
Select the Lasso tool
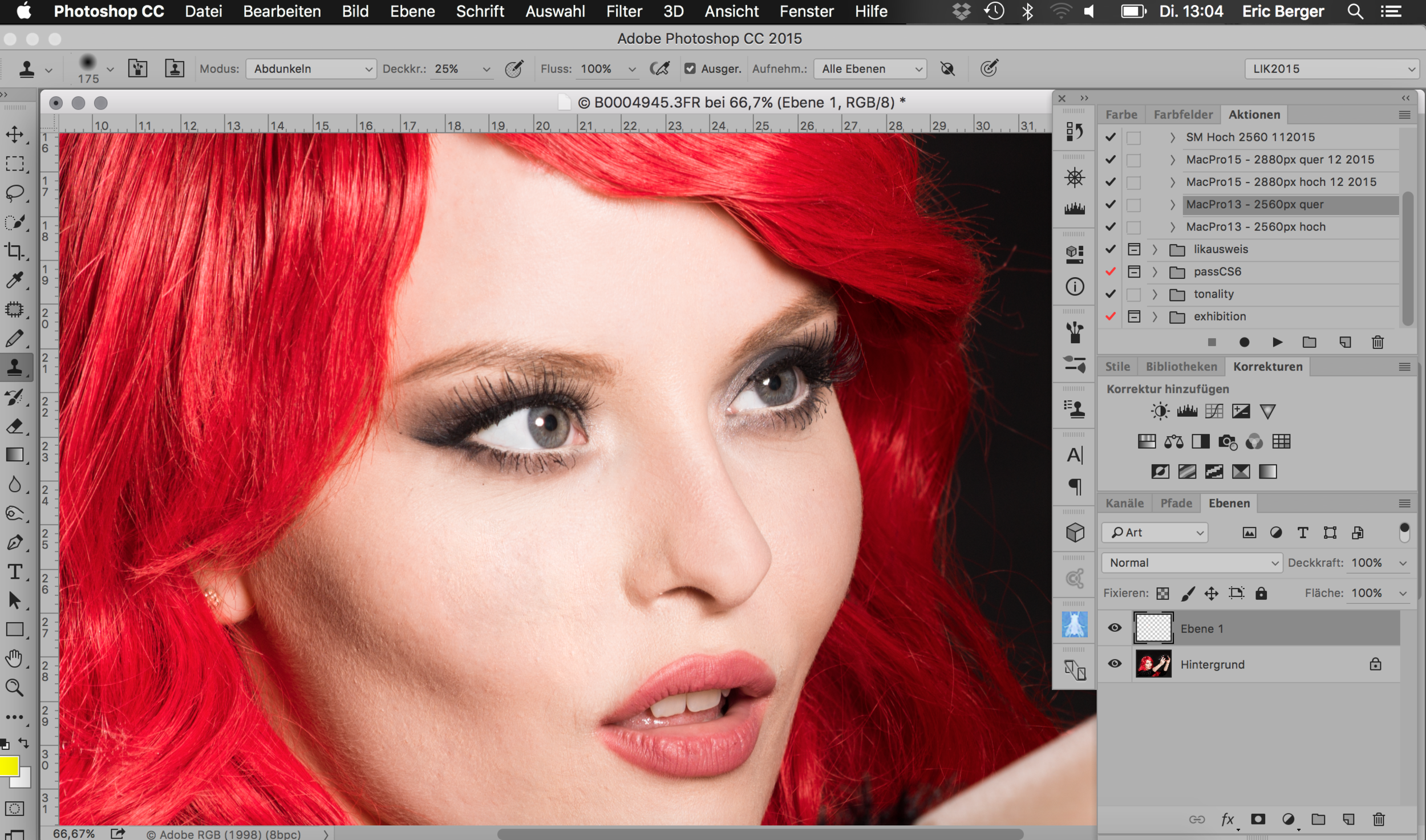(x=14, y=193)
